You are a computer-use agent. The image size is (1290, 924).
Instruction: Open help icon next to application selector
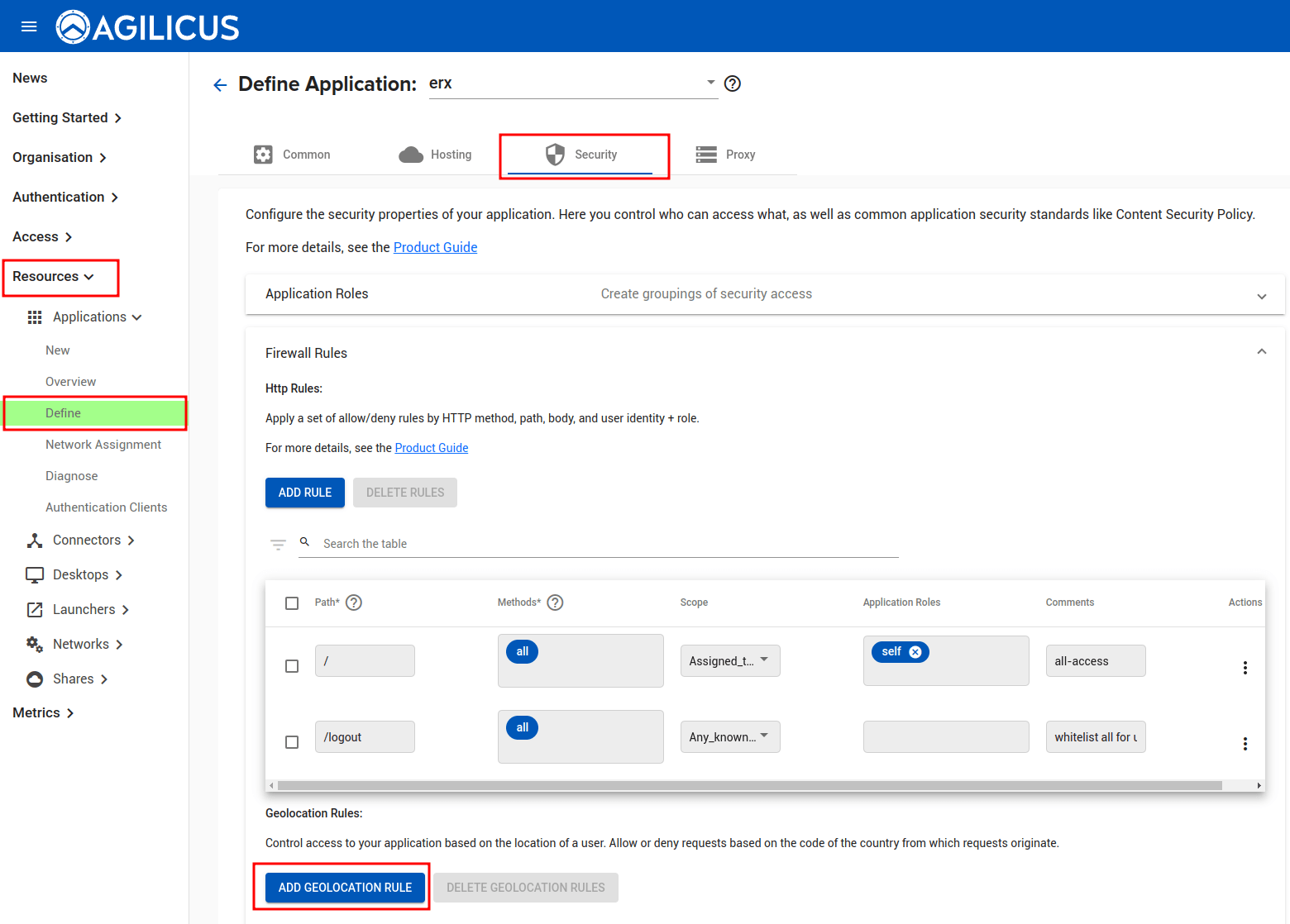click(732, 83)
